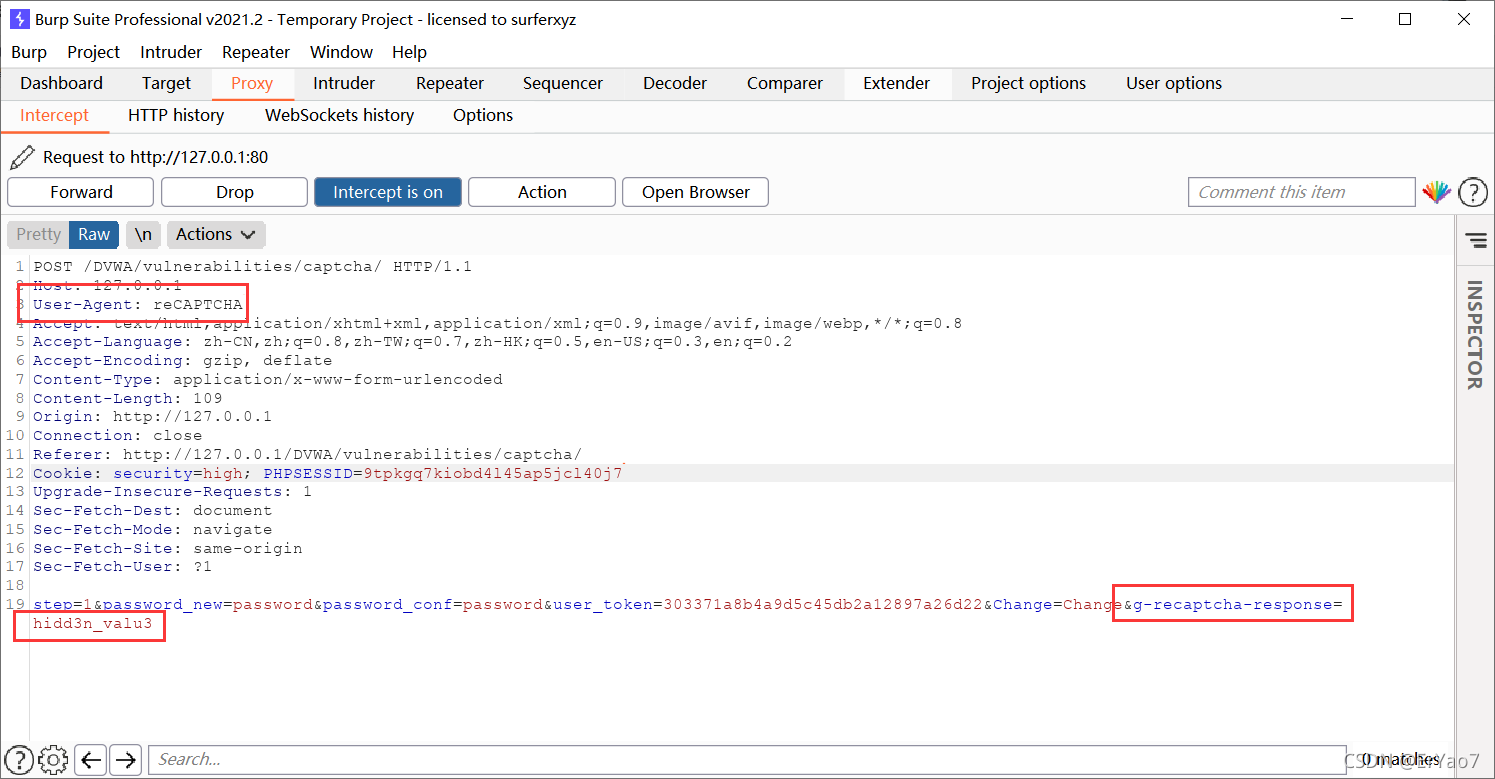Open the Project menu

point(93,52)
